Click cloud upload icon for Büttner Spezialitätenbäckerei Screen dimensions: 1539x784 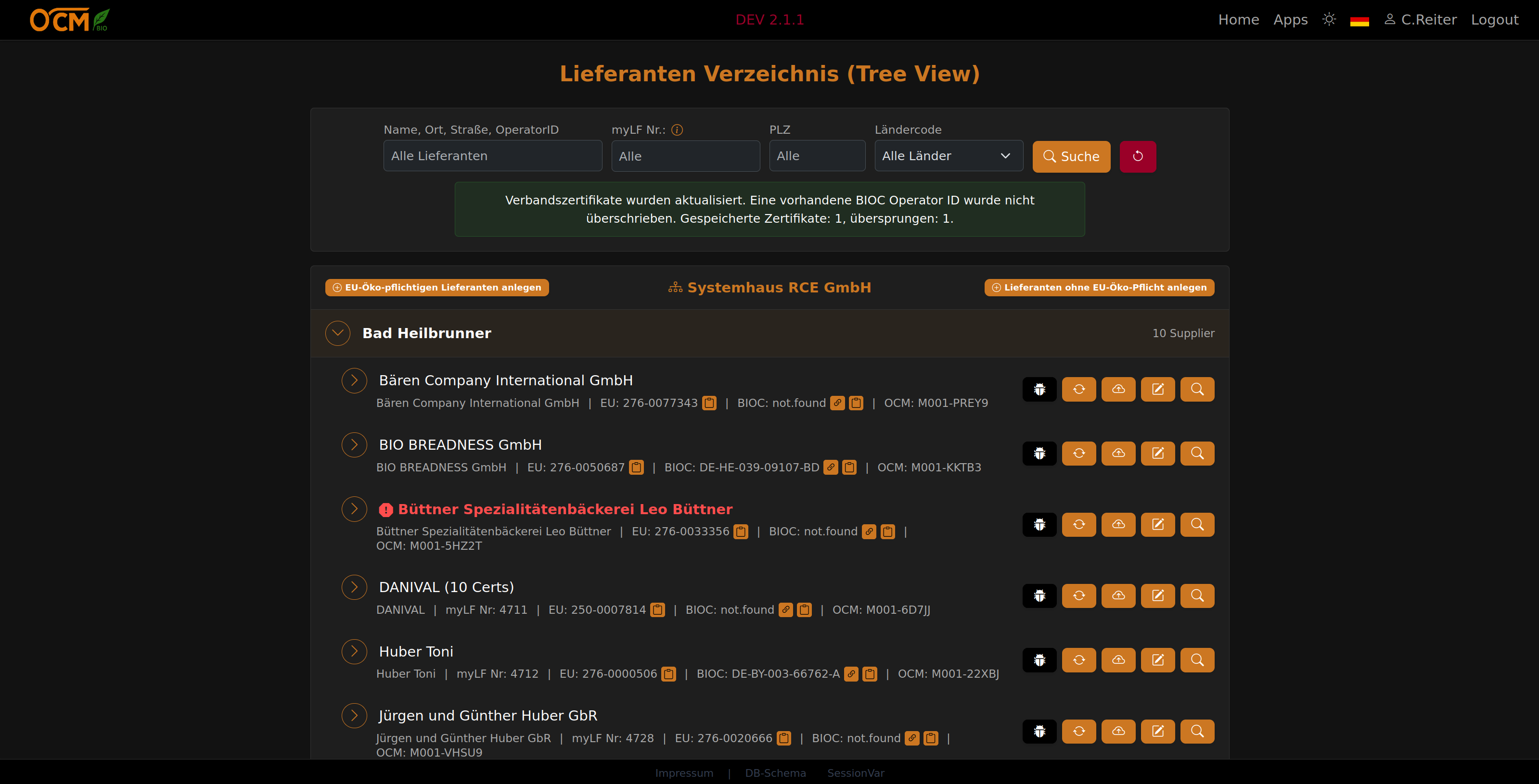tap(1118, 524)
